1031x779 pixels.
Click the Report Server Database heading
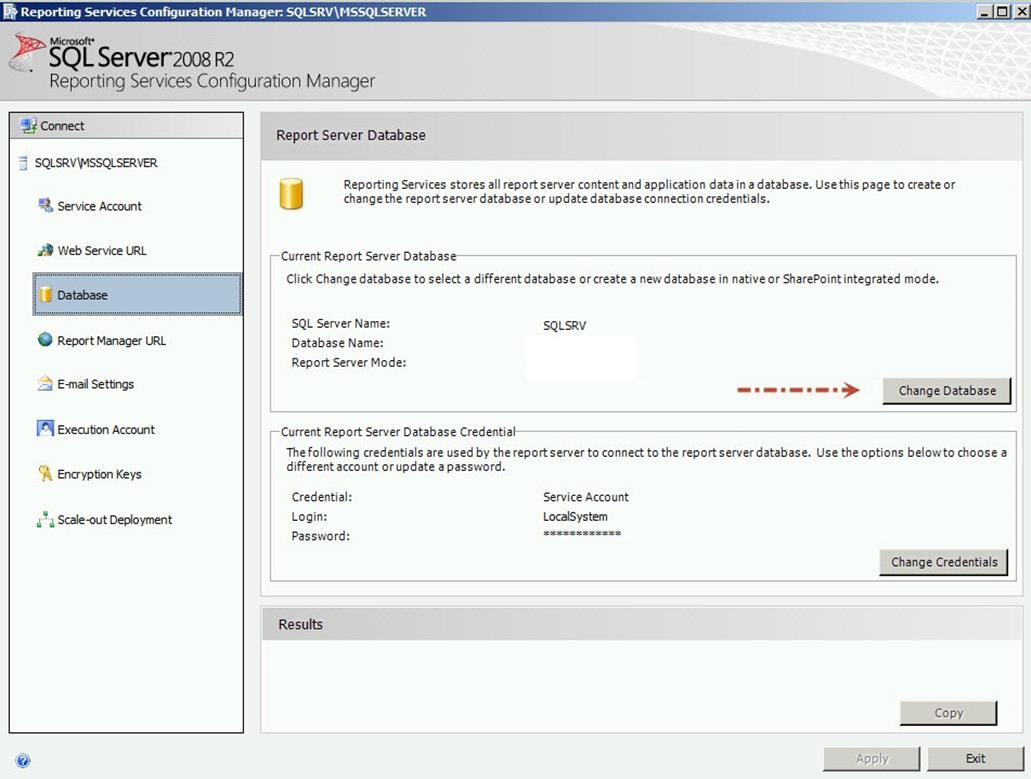pyautogui.click(x=350, y=135)
